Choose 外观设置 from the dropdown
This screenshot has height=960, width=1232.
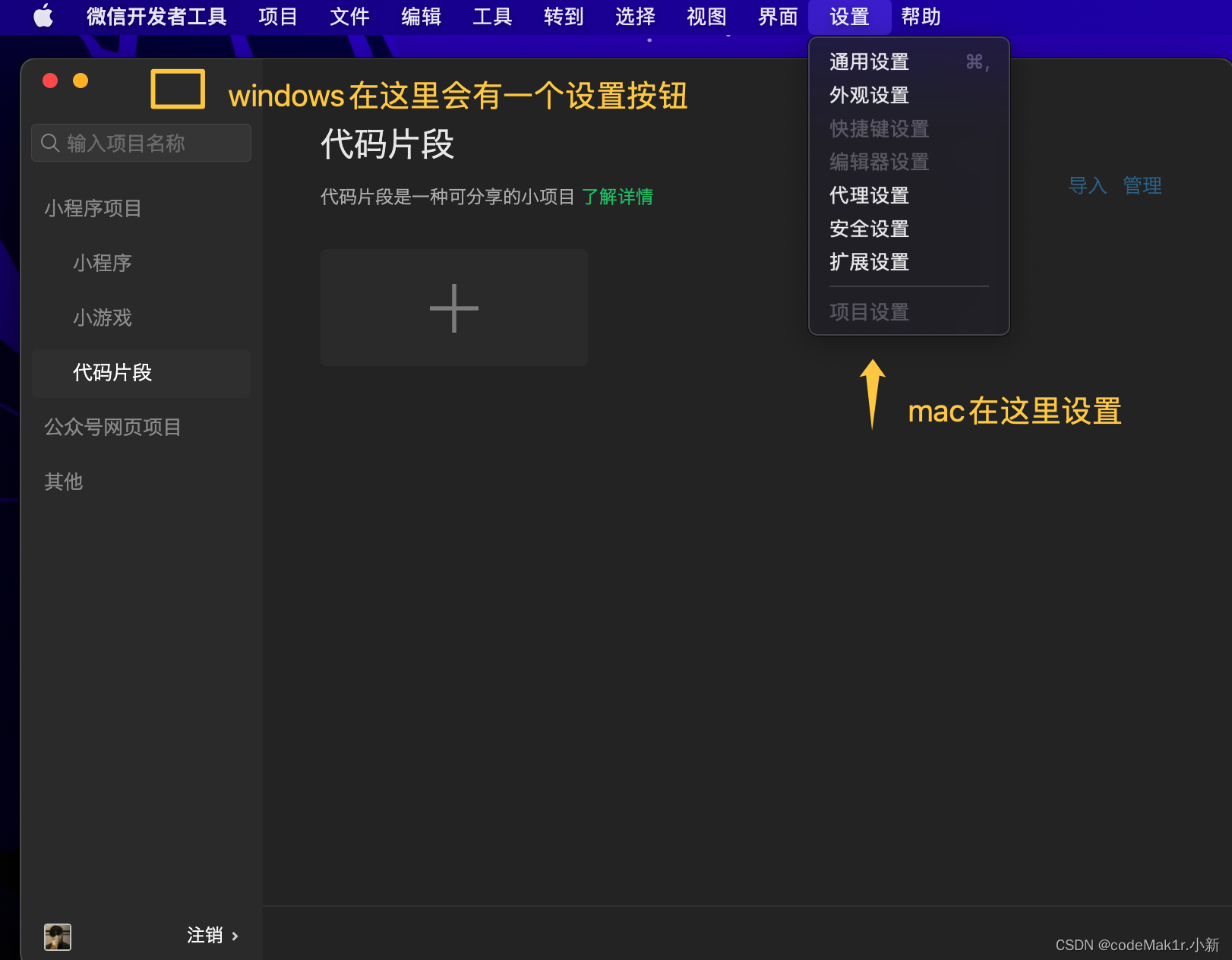coord(909,95)
